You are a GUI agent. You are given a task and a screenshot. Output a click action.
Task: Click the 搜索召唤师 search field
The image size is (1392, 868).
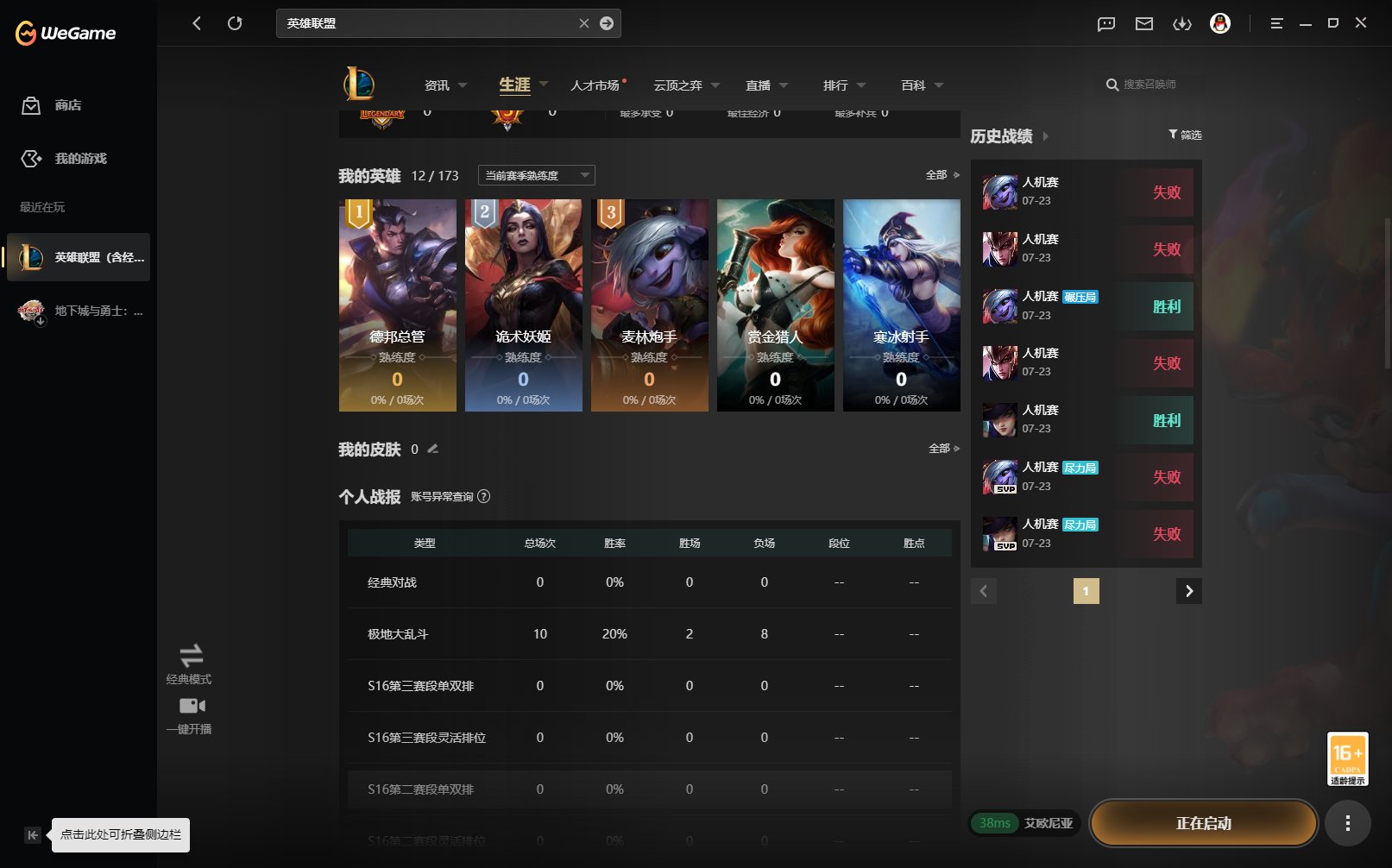click(1150, 85)
